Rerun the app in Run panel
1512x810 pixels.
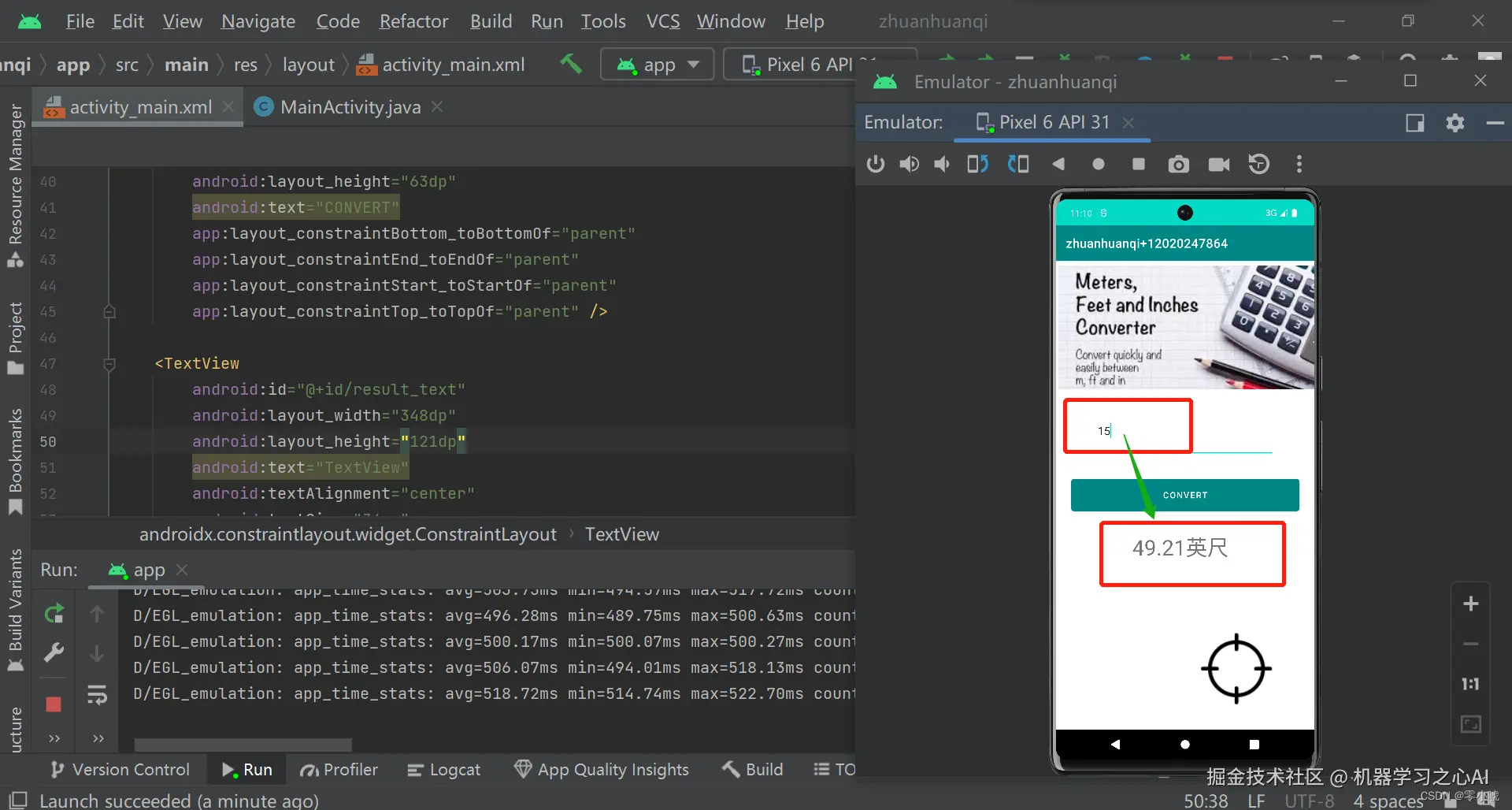(x=54, y=613)
